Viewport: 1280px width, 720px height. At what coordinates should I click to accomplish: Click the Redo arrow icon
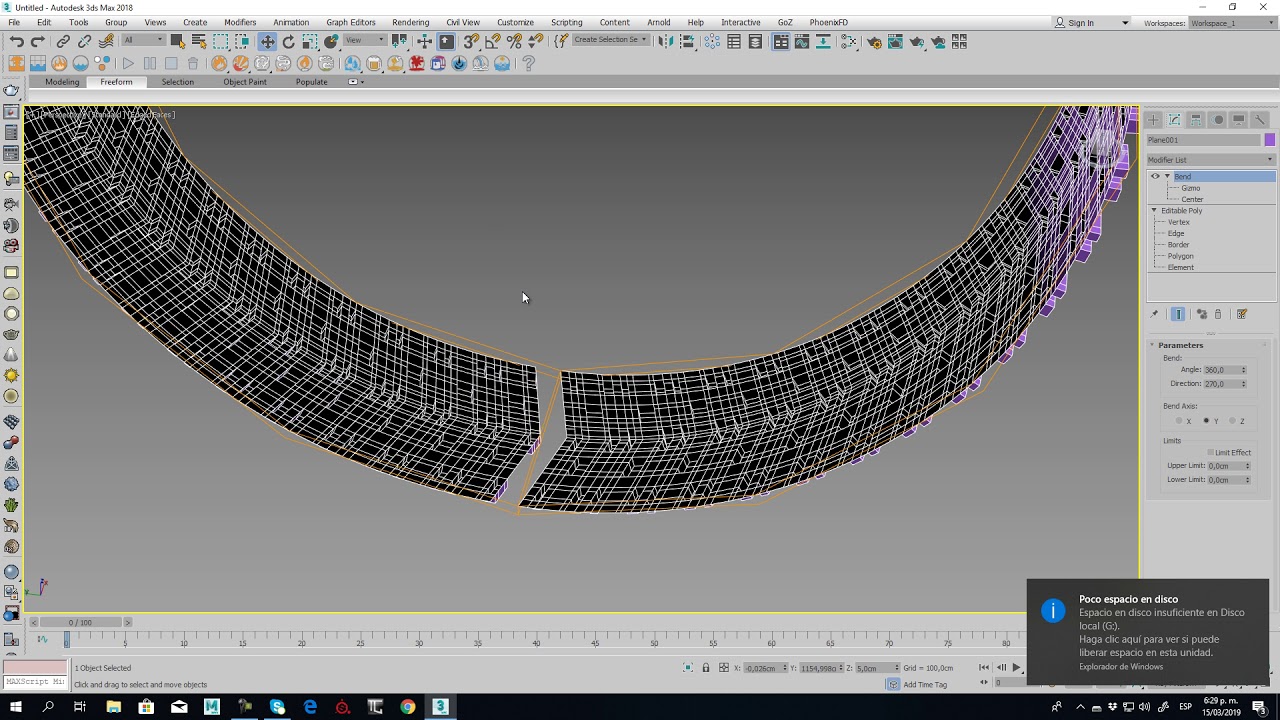click(38, 41)
